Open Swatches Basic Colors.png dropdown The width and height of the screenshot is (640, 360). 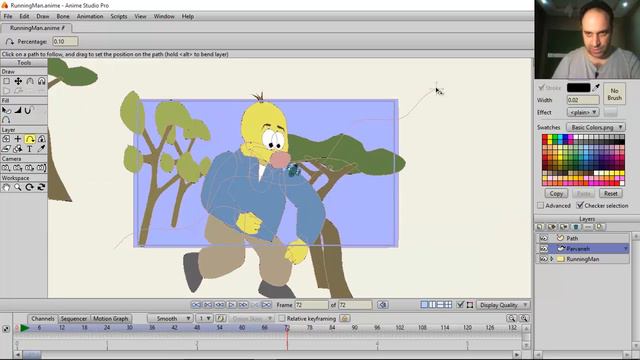click(x=596, y=127)
